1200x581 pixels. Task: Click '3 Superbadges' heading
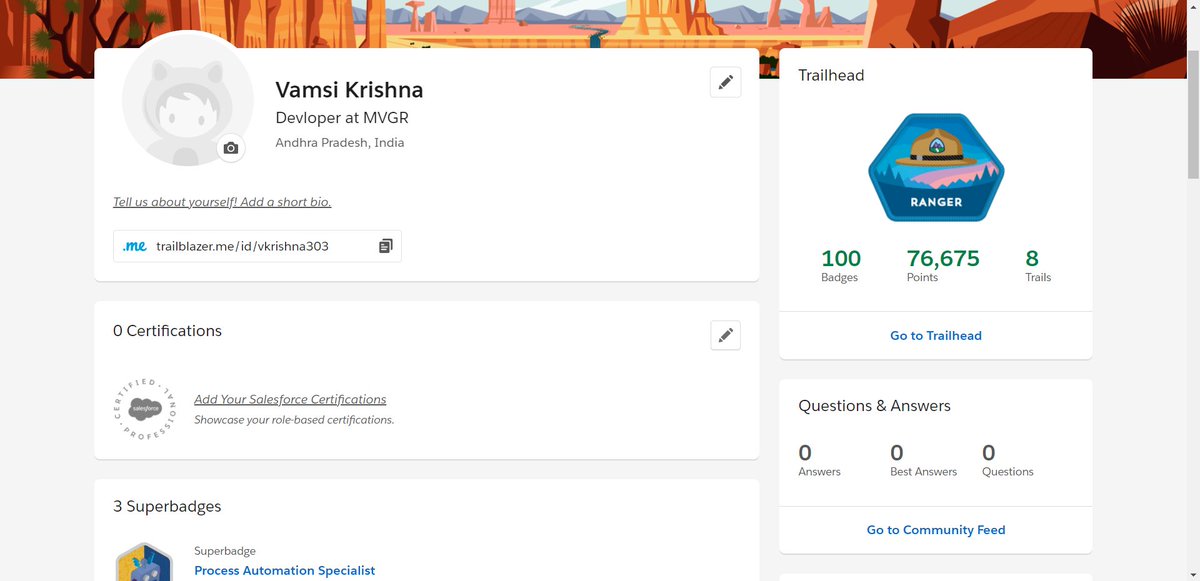[x=167, y=506]
